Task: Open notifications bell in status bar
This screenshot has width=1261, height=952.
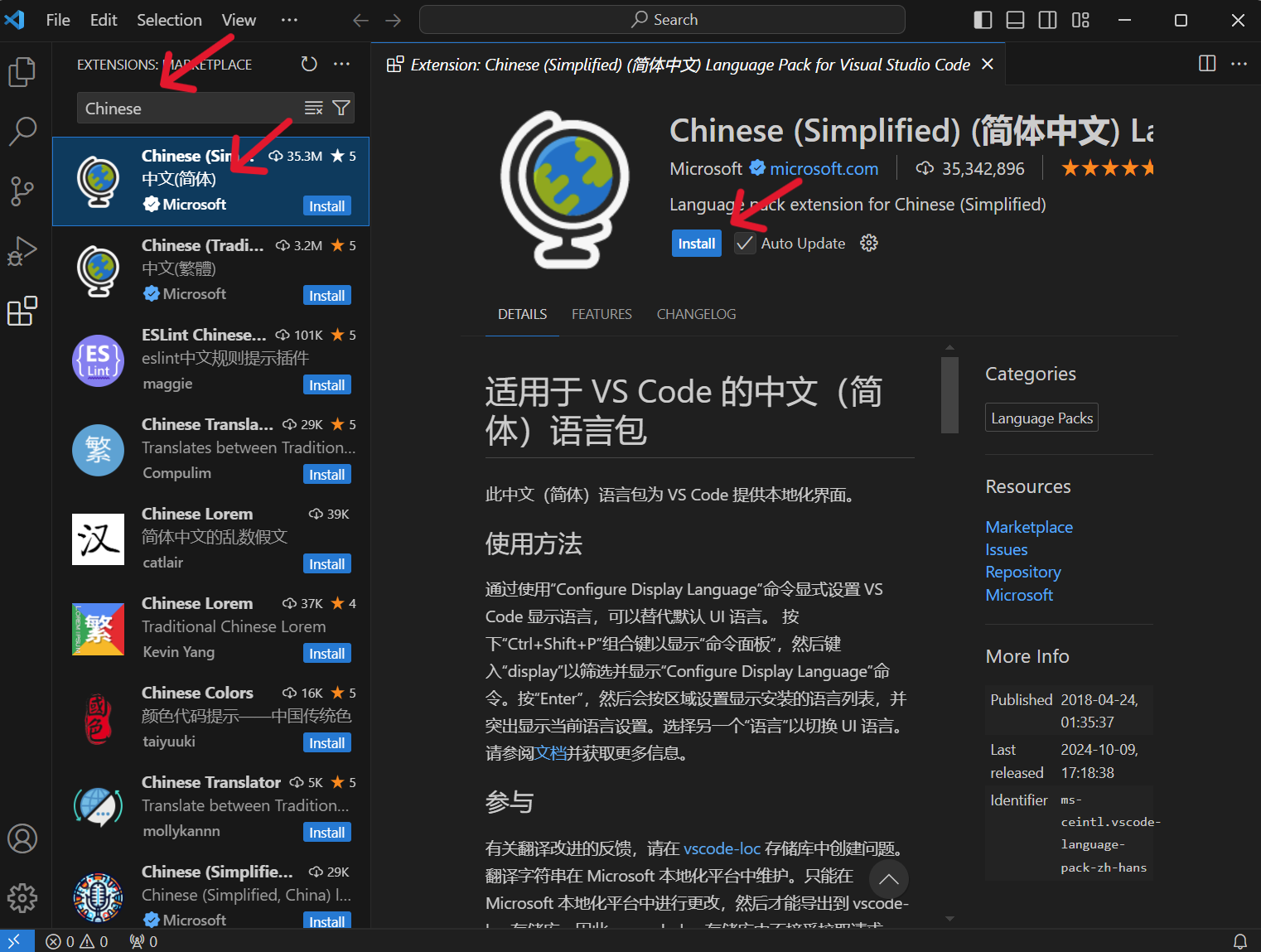Action: [x=1240, y=941]
